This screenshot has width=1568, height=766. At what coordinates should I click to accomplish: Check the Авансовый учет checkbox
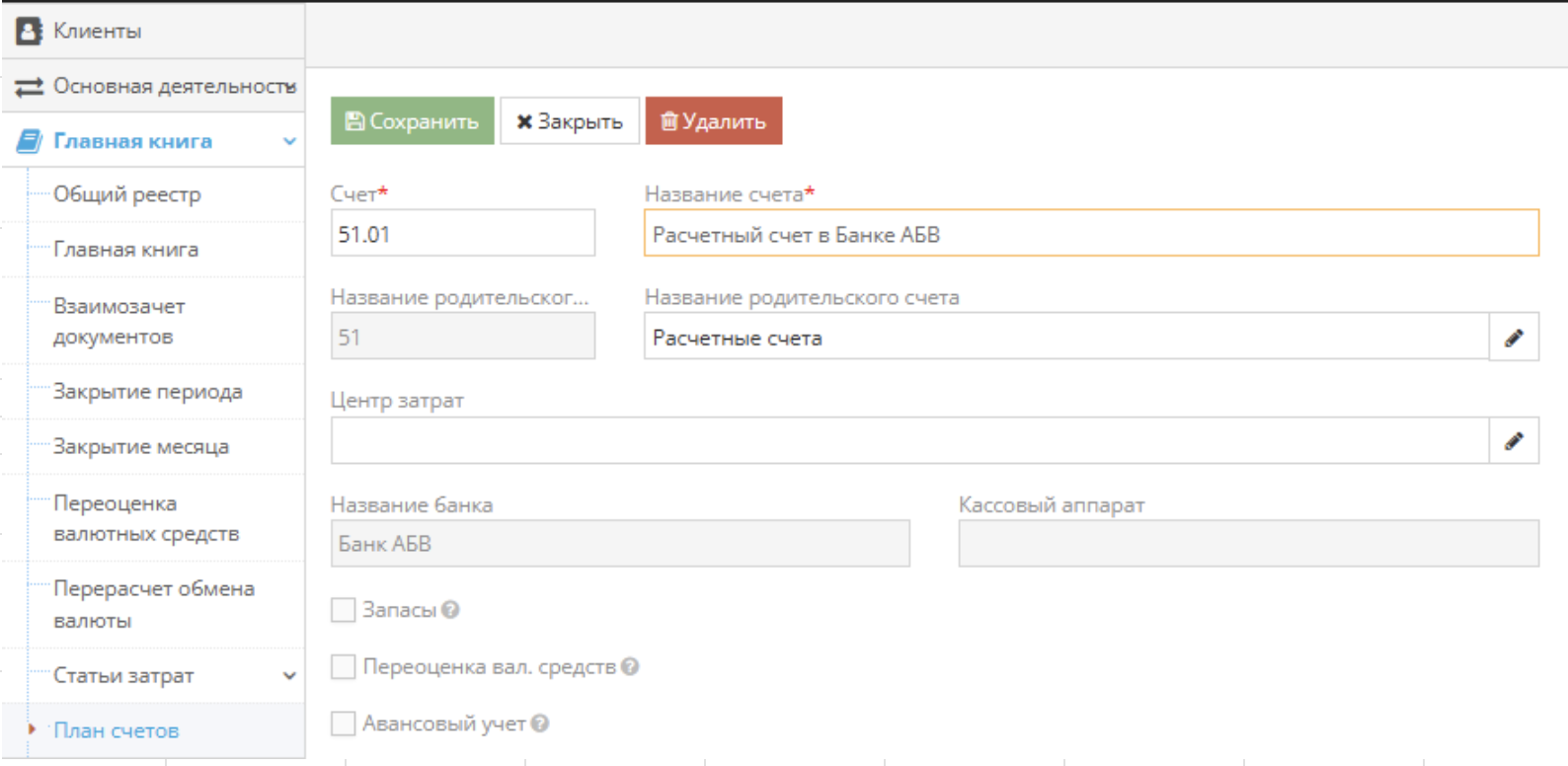point(344,724)
